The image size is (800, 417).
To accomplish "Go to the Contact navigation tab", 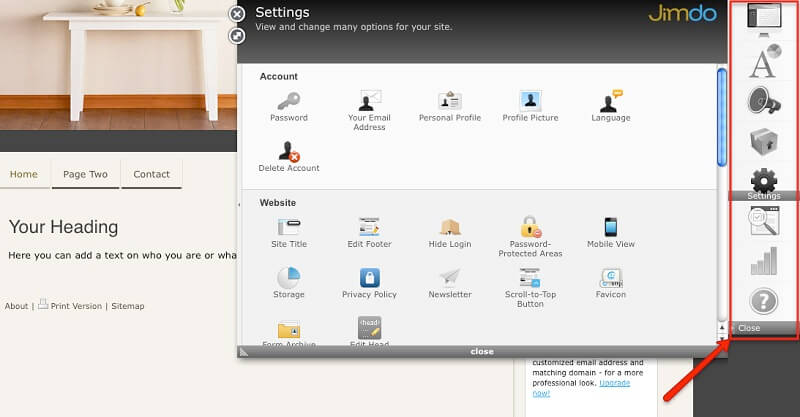I will 152,174.
